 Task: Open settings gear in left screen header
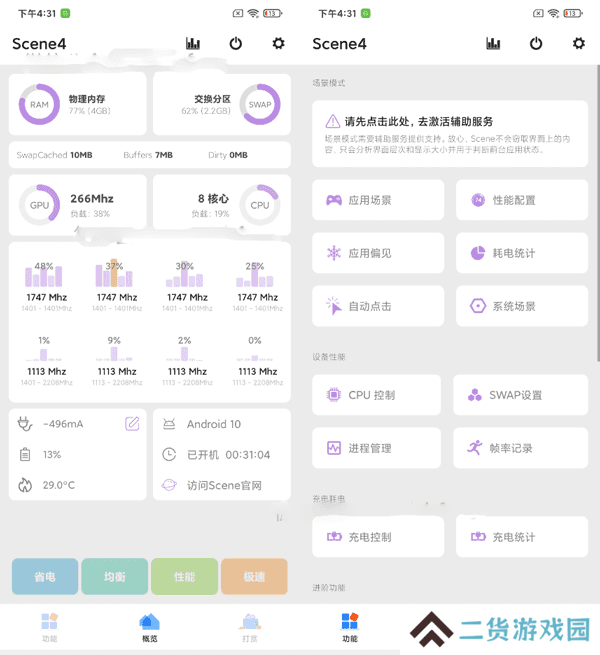pyautogui.click(x=278, y=43)
